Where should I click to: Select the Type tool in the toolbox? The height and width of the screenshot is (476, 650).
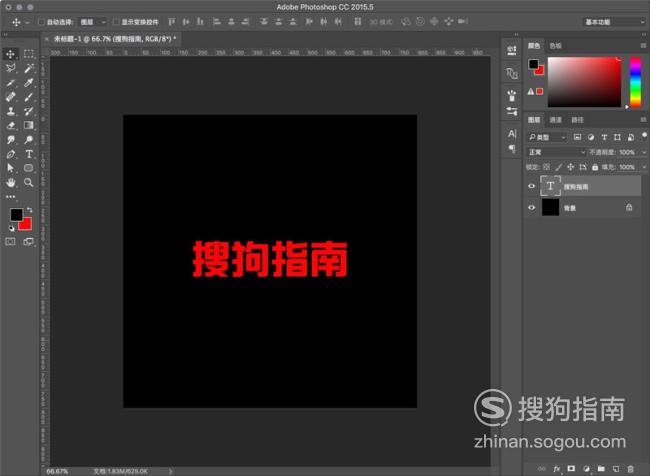tap(29, 154)
